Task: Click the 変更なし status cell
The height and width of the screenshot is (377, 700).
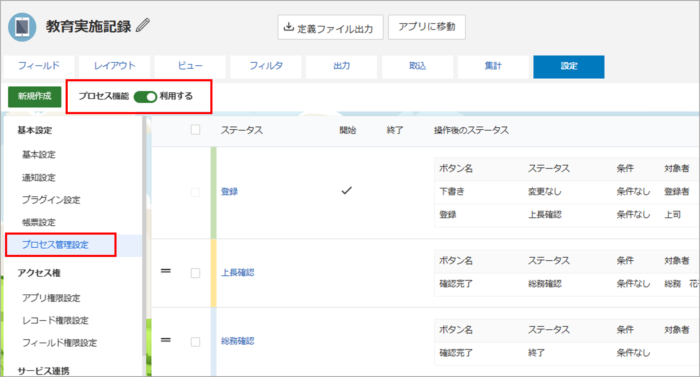Action: coord(545,192)
